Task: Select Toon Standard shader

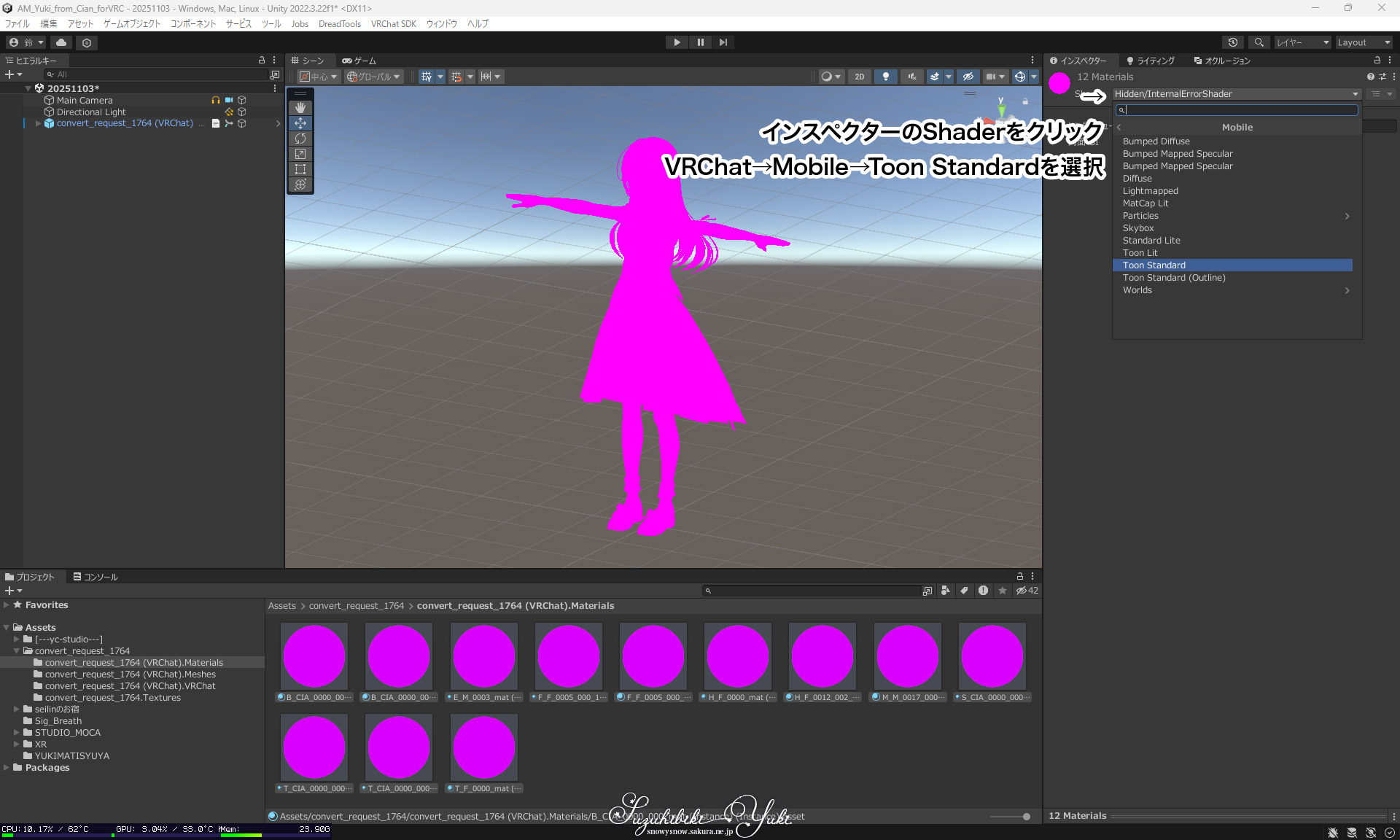Action: [1154, 265]
